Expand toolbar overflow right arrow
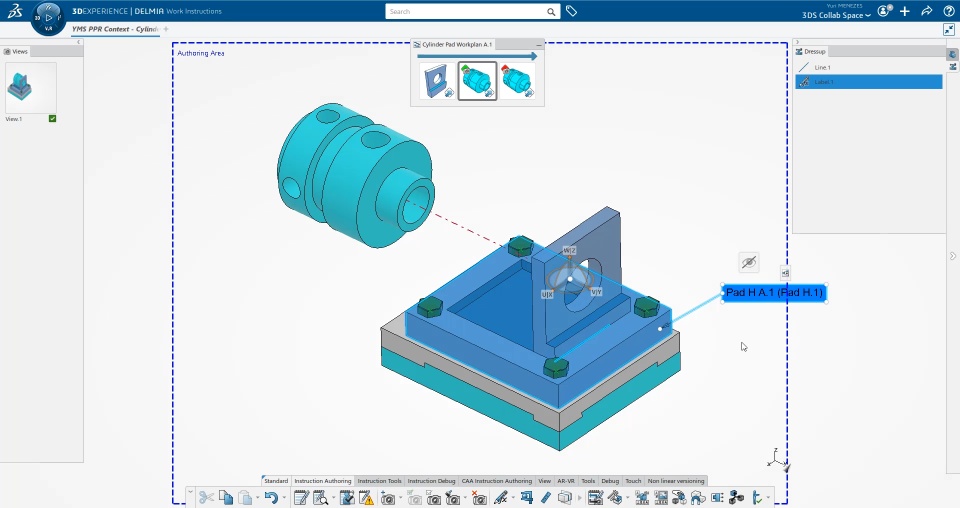This screenshot has width=960, height=508. [579, 498]
